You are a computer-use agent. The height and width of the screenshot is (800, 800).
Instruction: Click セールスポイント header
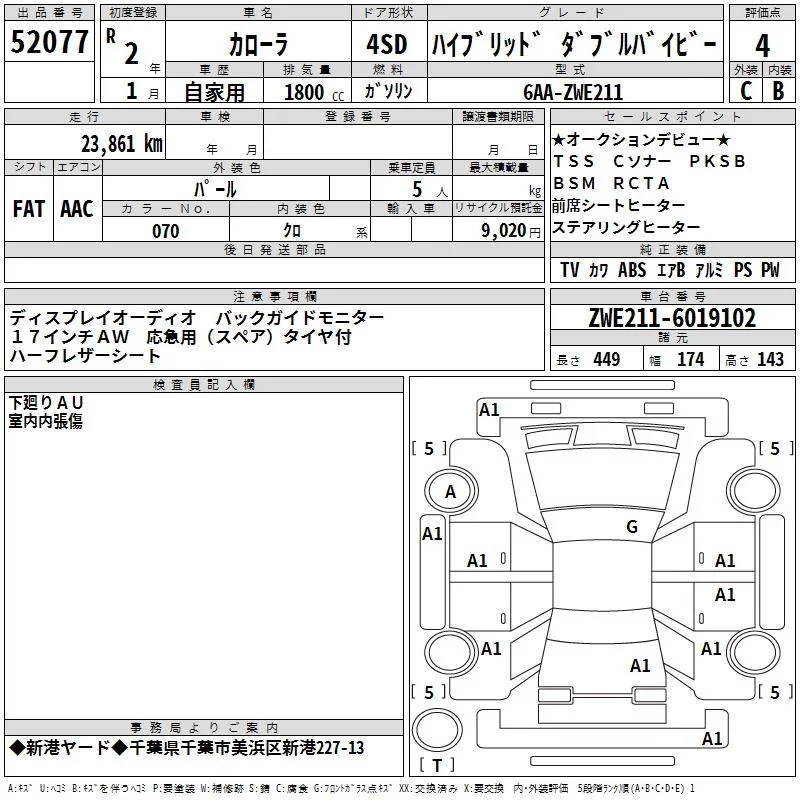pyautogui.click(x=672, y=116)
